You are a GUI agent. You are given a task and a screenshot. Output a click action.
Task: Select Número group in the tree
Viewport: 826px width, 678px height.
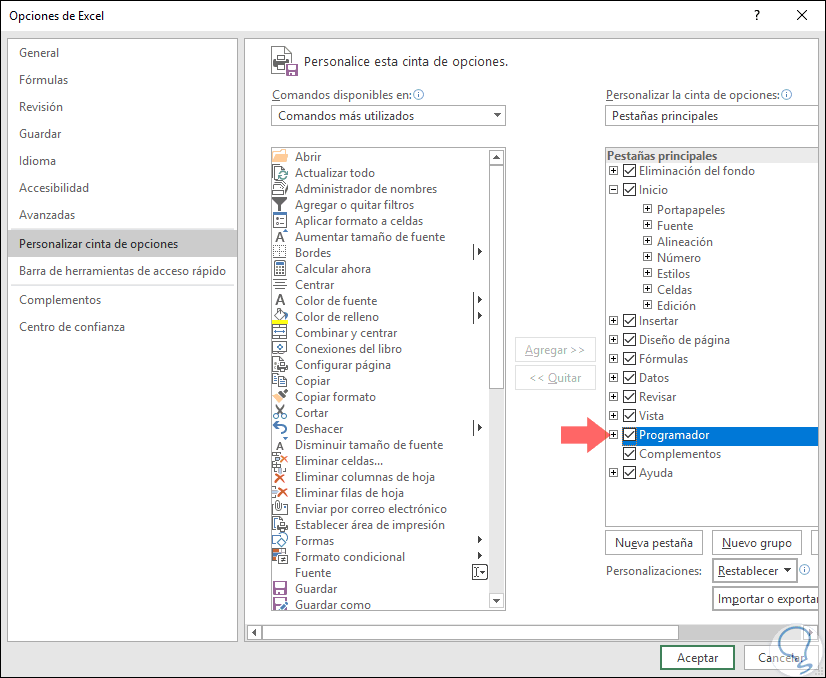(x=678, y=258)
